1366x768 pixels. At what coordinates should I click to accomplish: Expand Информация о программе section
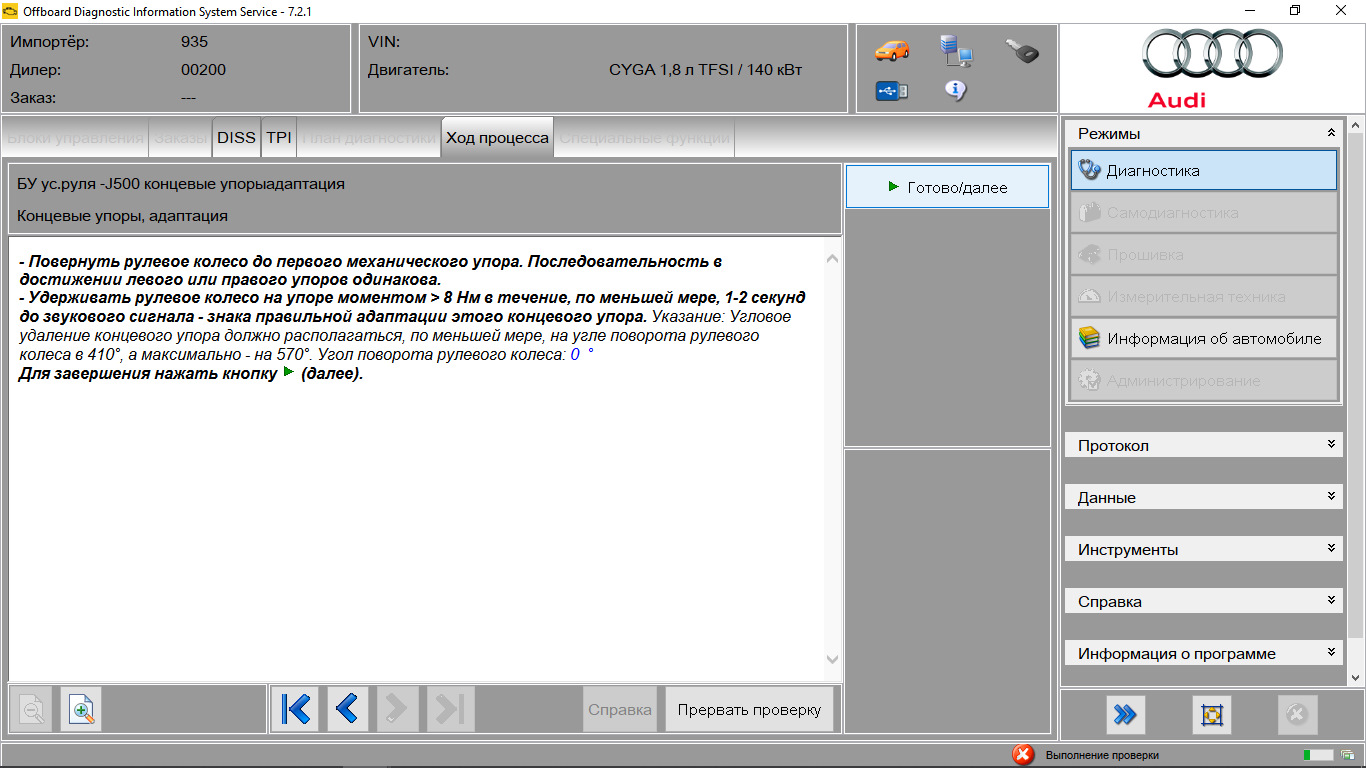click(1204, 653)
